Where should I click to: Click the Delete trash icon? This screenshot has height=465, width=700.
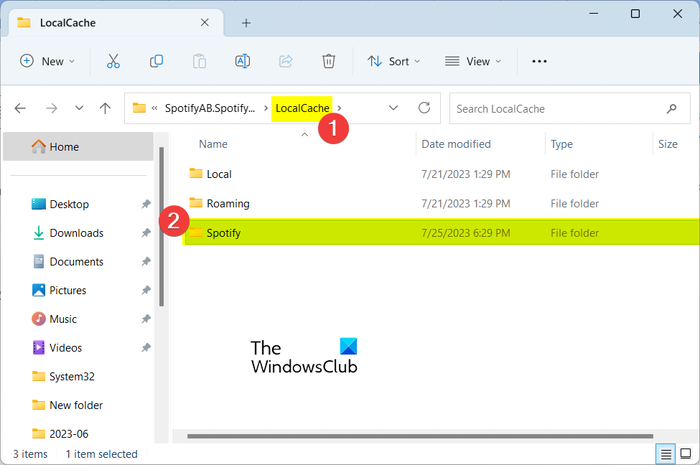coord(329,61)
